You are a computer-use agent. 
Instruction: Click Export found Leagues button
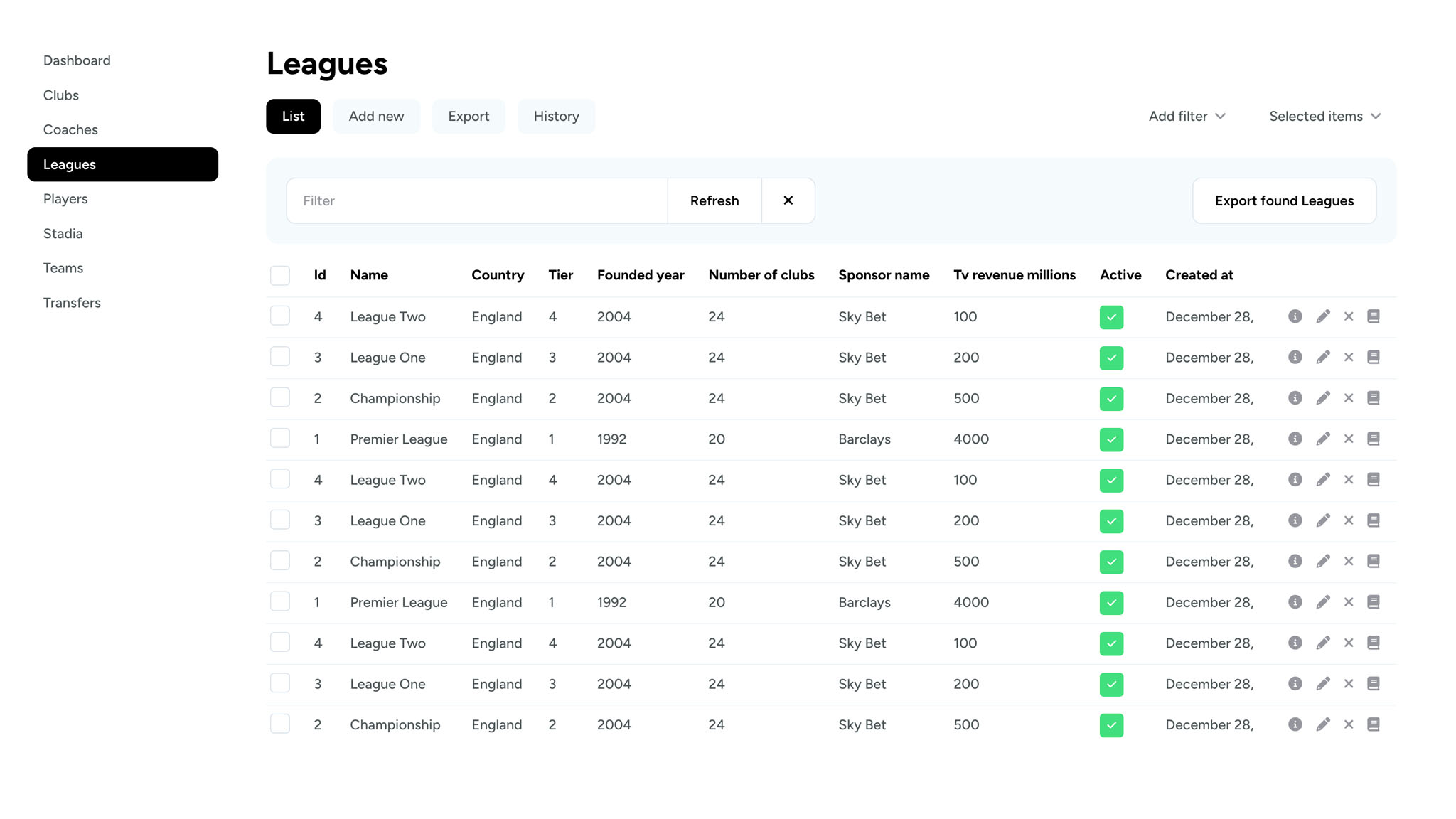pyautogui.click(x=1284, y=200)
